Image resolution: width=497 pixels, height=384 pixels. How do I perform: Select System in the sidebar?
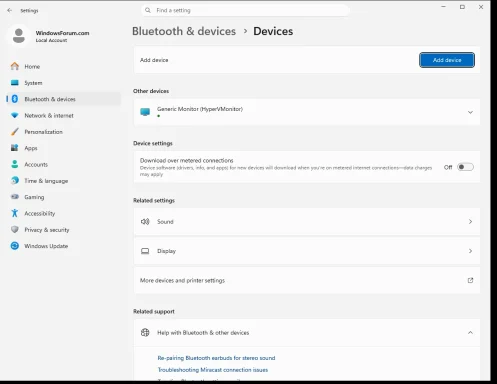(x=63, y=83)
